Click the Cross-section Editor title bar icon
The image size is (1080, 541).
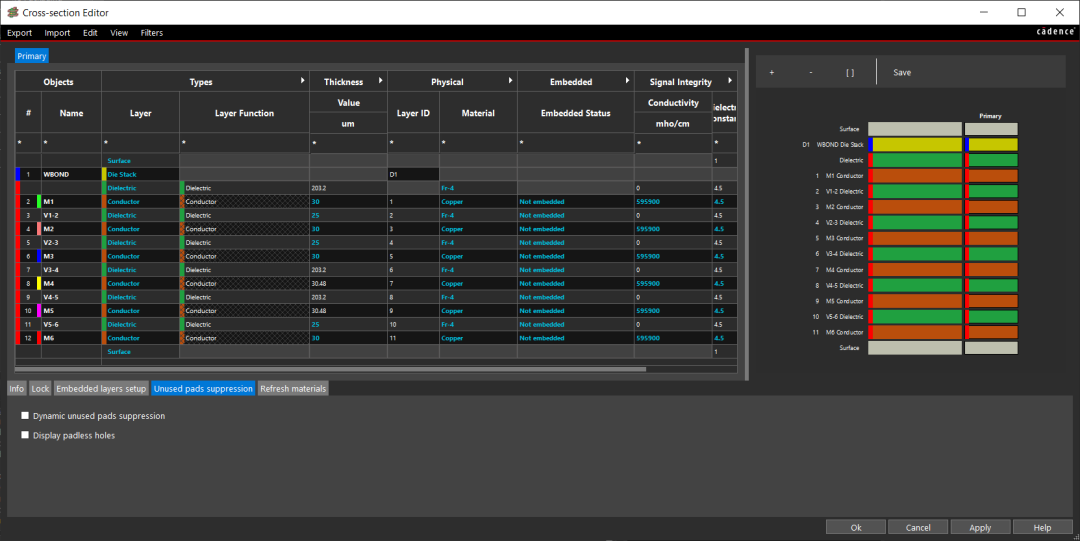tap(11, 12)
